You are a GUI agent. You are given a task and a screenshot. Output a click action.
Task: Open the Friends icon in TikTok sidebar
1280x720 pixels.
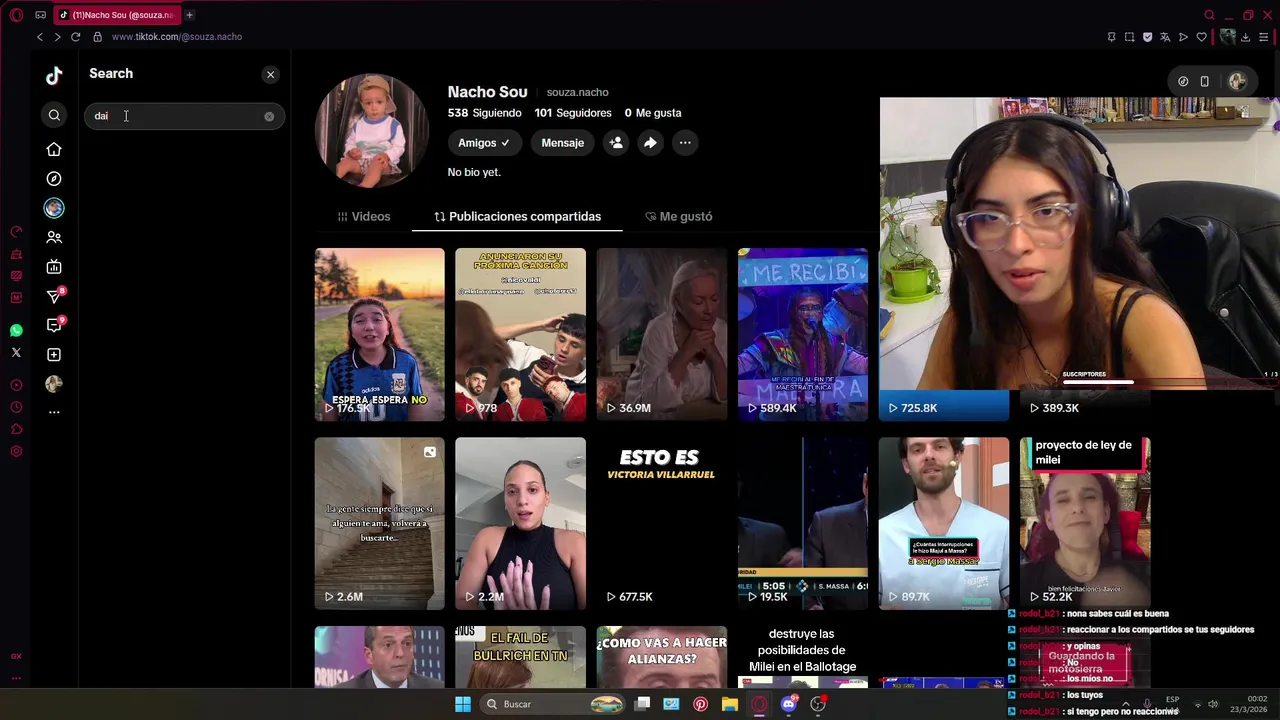(x=54, y=237)
